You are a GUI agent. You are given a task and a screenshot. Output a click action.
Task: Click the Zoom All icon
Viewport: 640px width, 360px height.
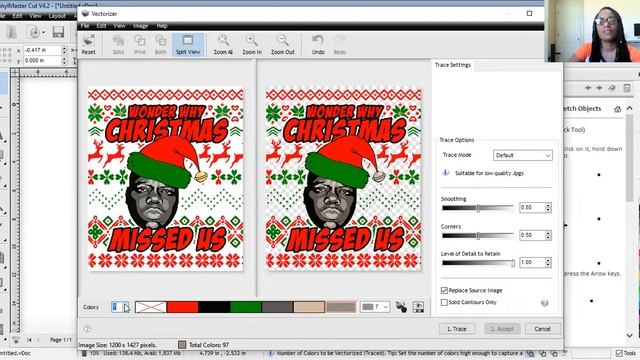pyautogui.click(x=223, y=45)
